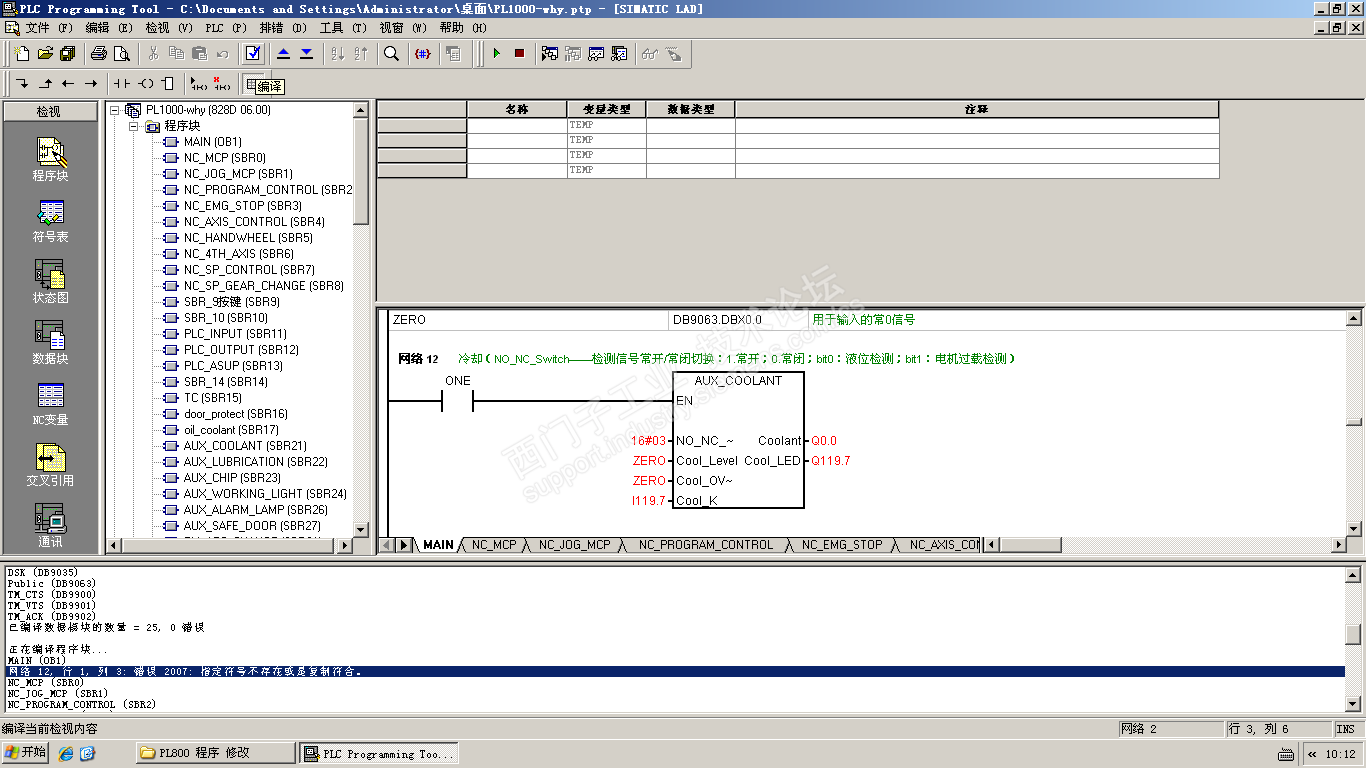This screenshot has height=768, width=1366.
Task: Open the find magnifier tool
Action: [392, 53]
